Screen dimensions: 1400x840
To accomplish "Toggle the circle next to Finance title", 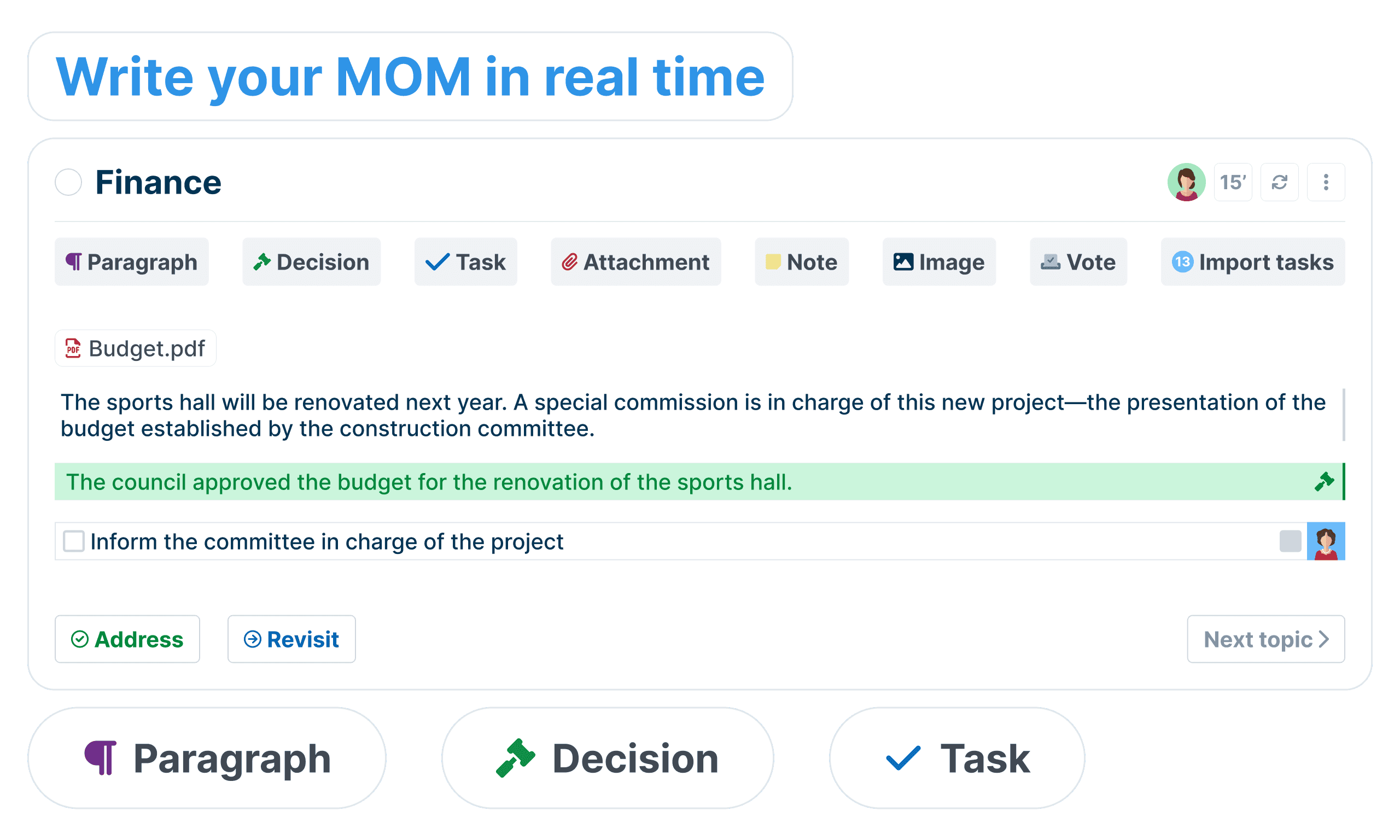I will point(68,182).
